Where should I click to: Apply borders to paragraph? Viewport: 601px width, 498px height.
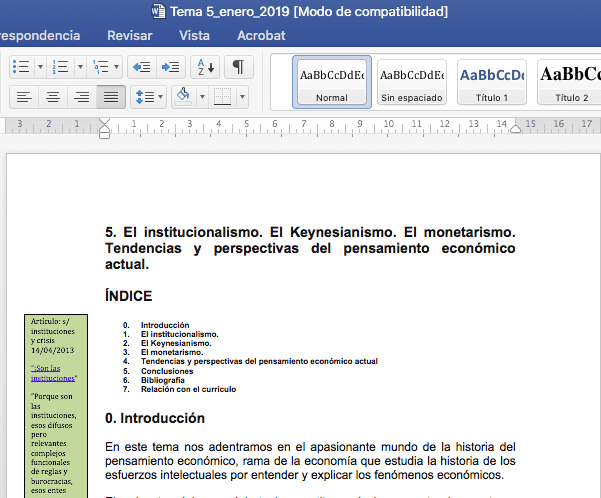tap(222, 97)
